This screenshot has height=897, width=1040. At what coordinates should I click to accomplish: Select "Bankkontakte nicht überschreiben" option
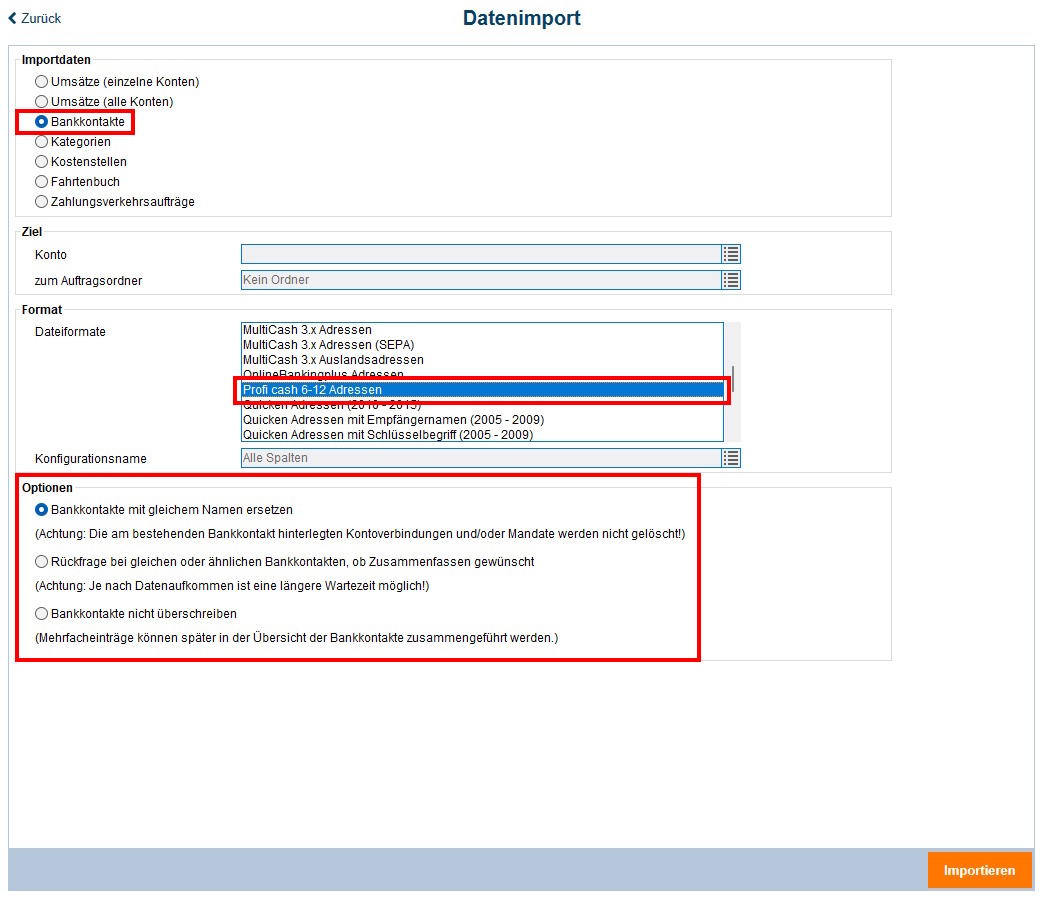(41, 613)
